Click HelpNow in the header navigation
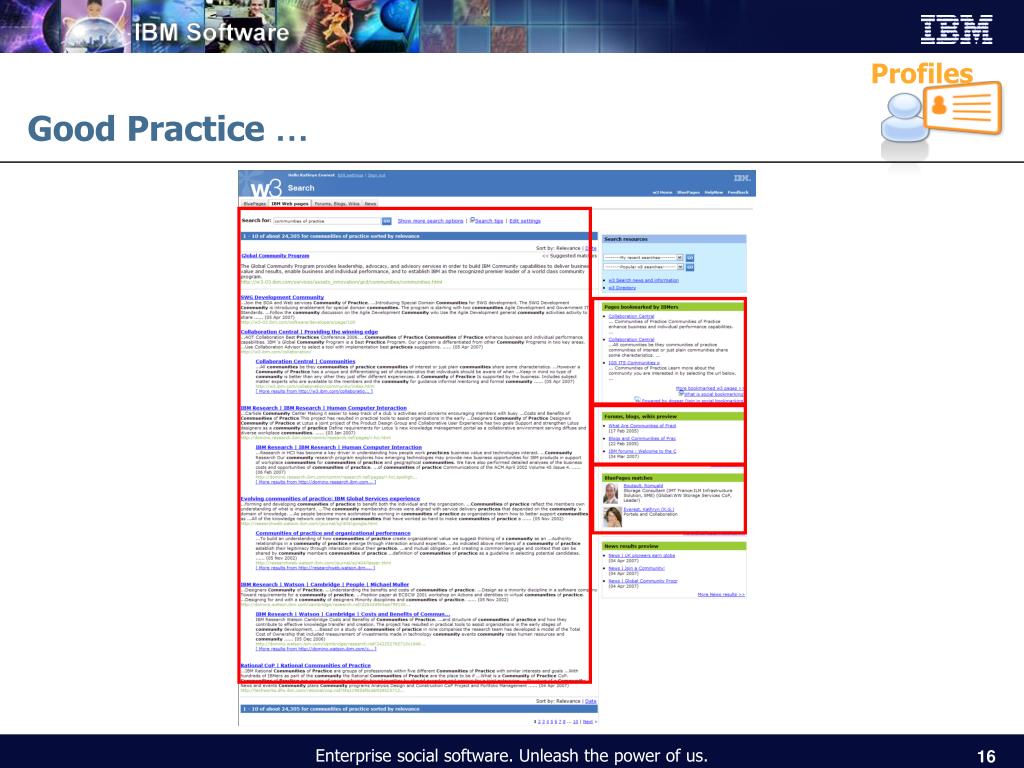Viewport: 1024px width, 768px height. 714,193
